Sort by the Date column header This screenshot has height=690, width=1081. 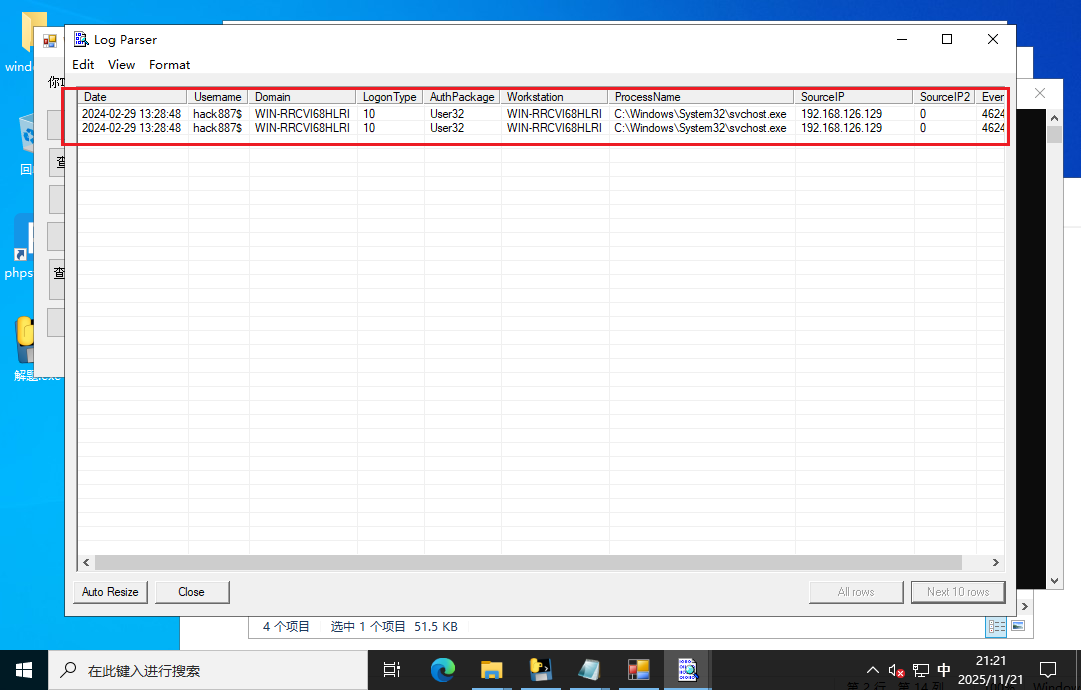(132, 97)
